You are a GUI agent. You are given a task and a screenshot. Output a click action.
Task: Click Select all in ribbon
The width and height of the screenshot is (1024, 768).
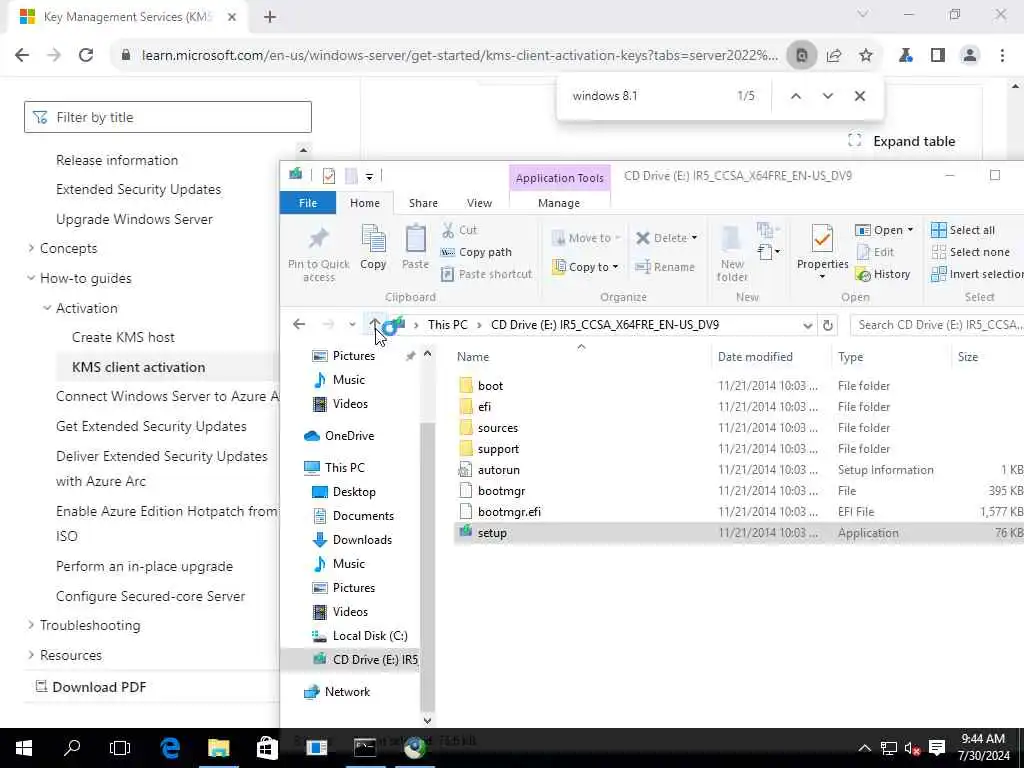tap(963, 230)
